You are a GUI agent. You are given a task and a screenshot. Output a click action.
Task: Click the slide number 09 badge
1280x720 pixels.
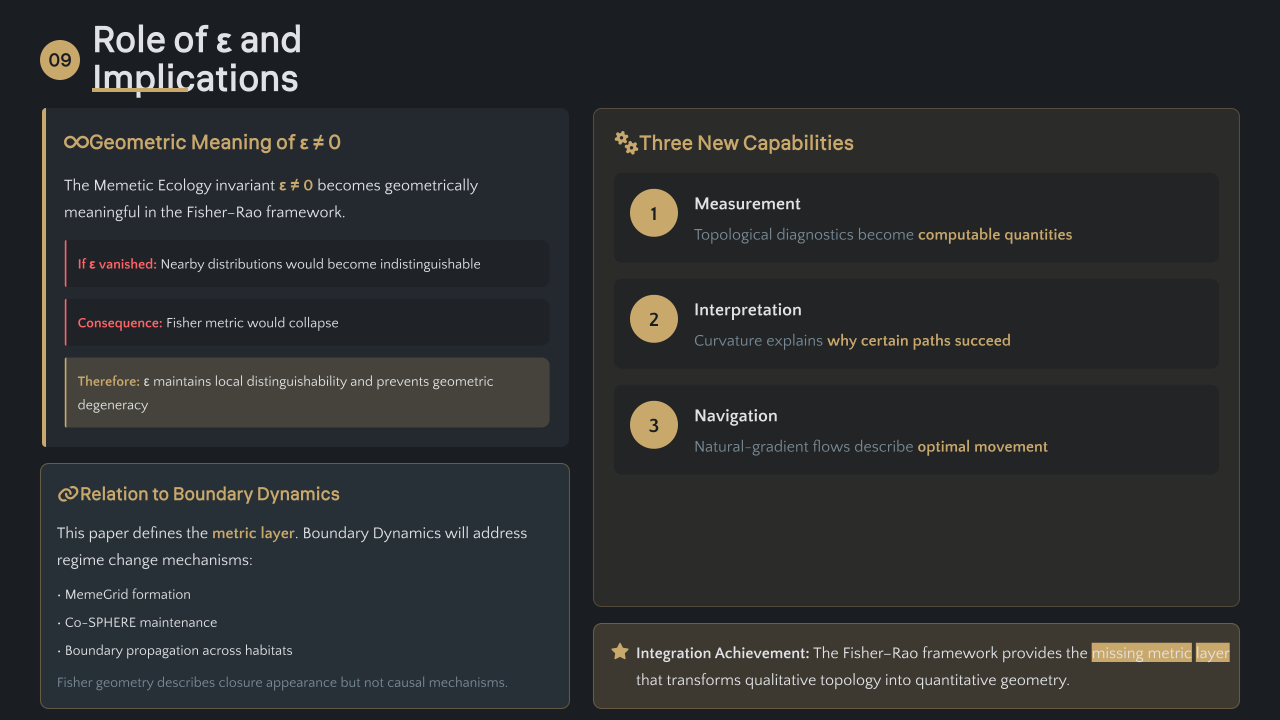coord(60,60)
